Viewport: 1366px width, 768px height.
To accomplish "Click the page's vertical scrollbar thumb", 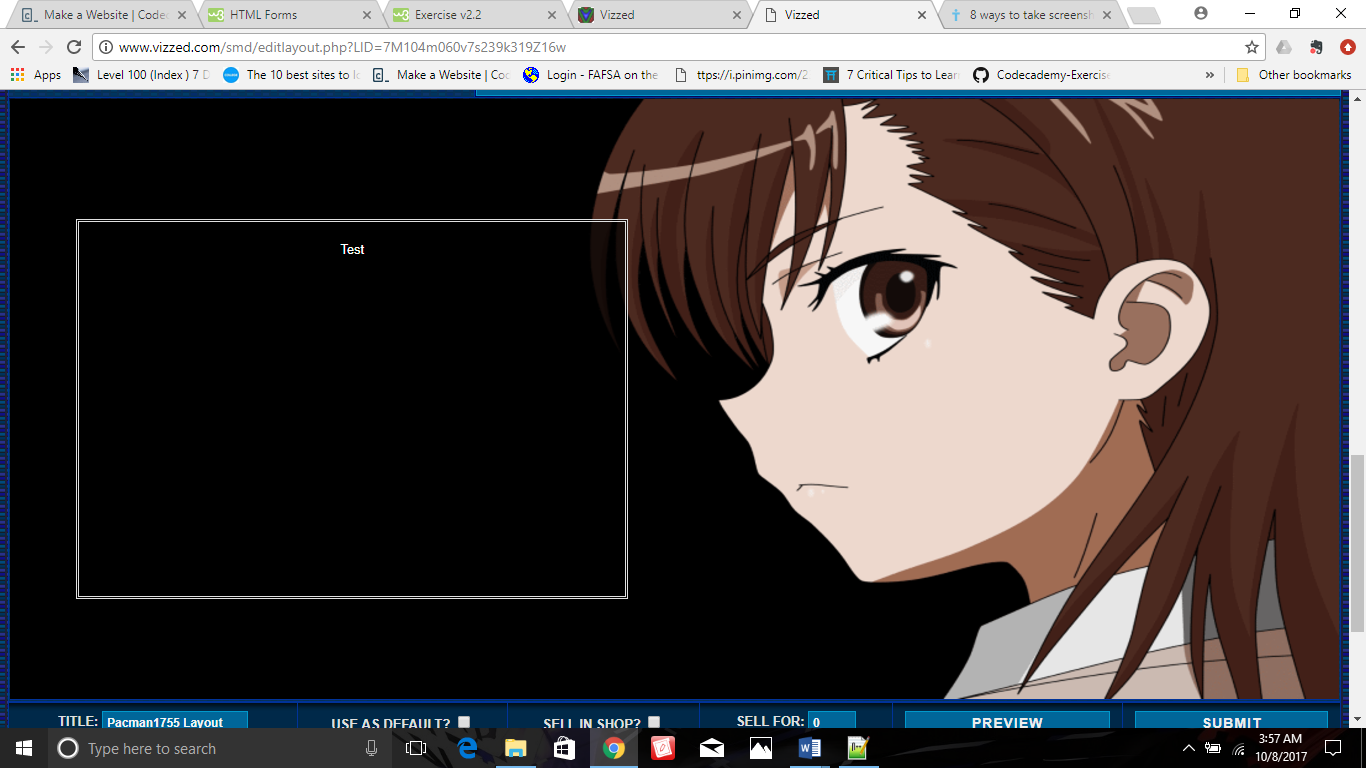I will pos(1357,542).
